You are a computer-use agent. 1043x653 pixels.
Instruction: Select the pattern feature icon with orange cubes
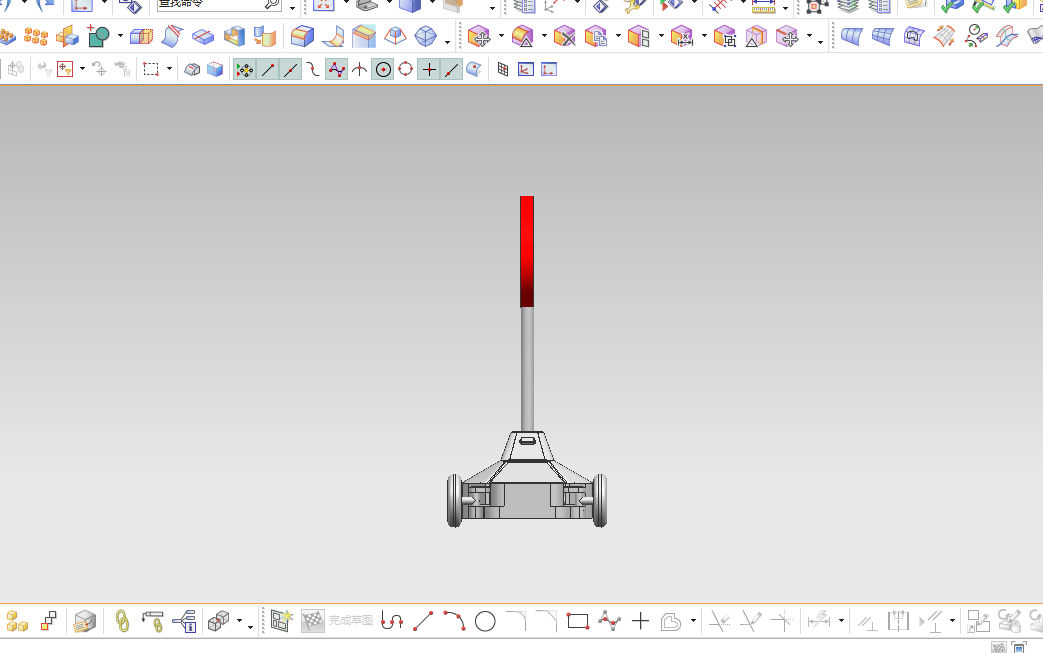[x=36, y=36]
